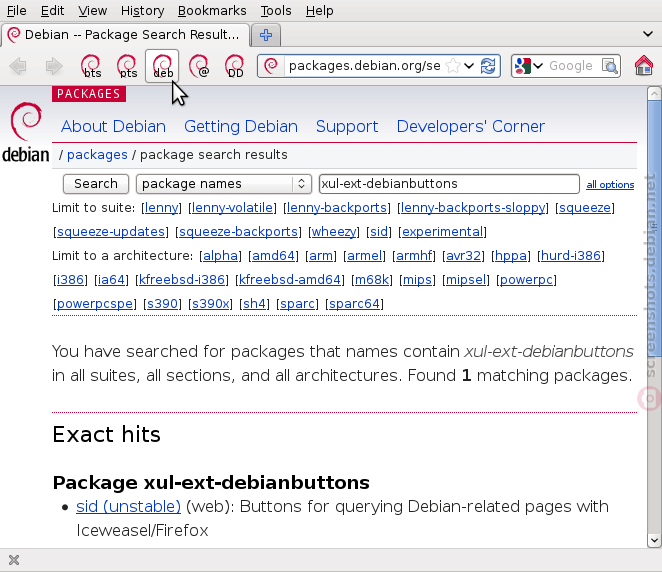662x572 pixels.
Task: Open the Tools menu
Action: pyautogui.click(x=276, y=11)
